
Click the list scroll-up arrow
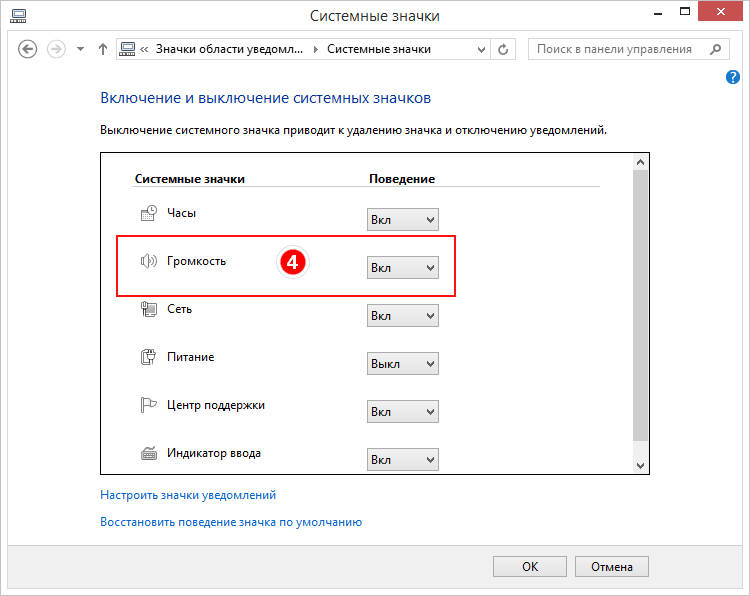tap(640, 163)
